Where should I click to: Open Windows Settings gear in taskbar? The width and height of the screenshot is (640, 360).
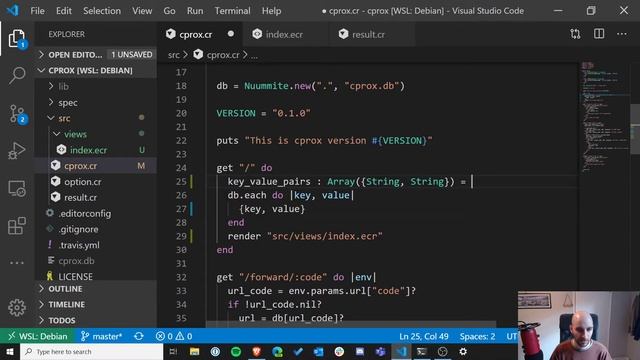(463, 352)
